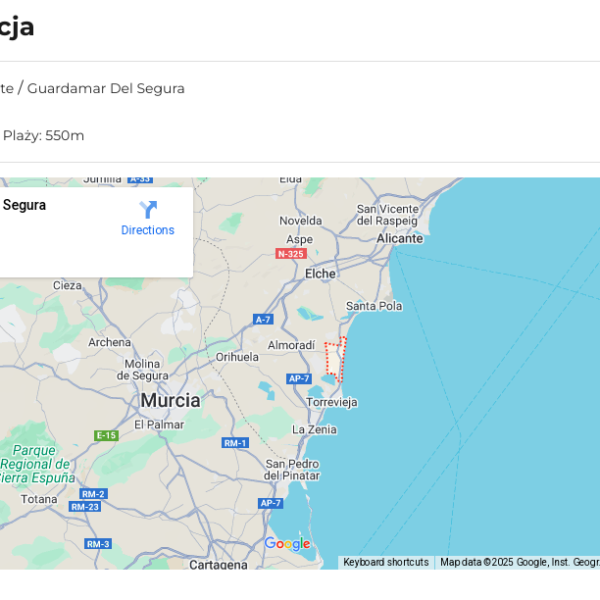The image size is (600, 600).
Task: Click the RM-1 road shield
Action: click(x=235, y=443)
